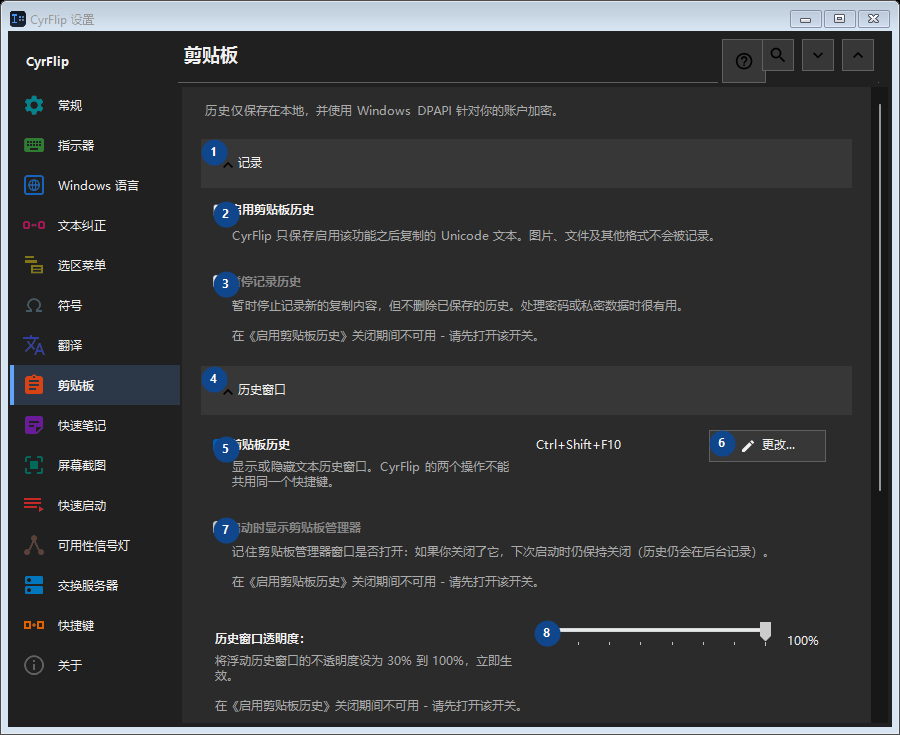Click the 100% transparency value
Screen dimensions: 900x735
coord(802,640)
